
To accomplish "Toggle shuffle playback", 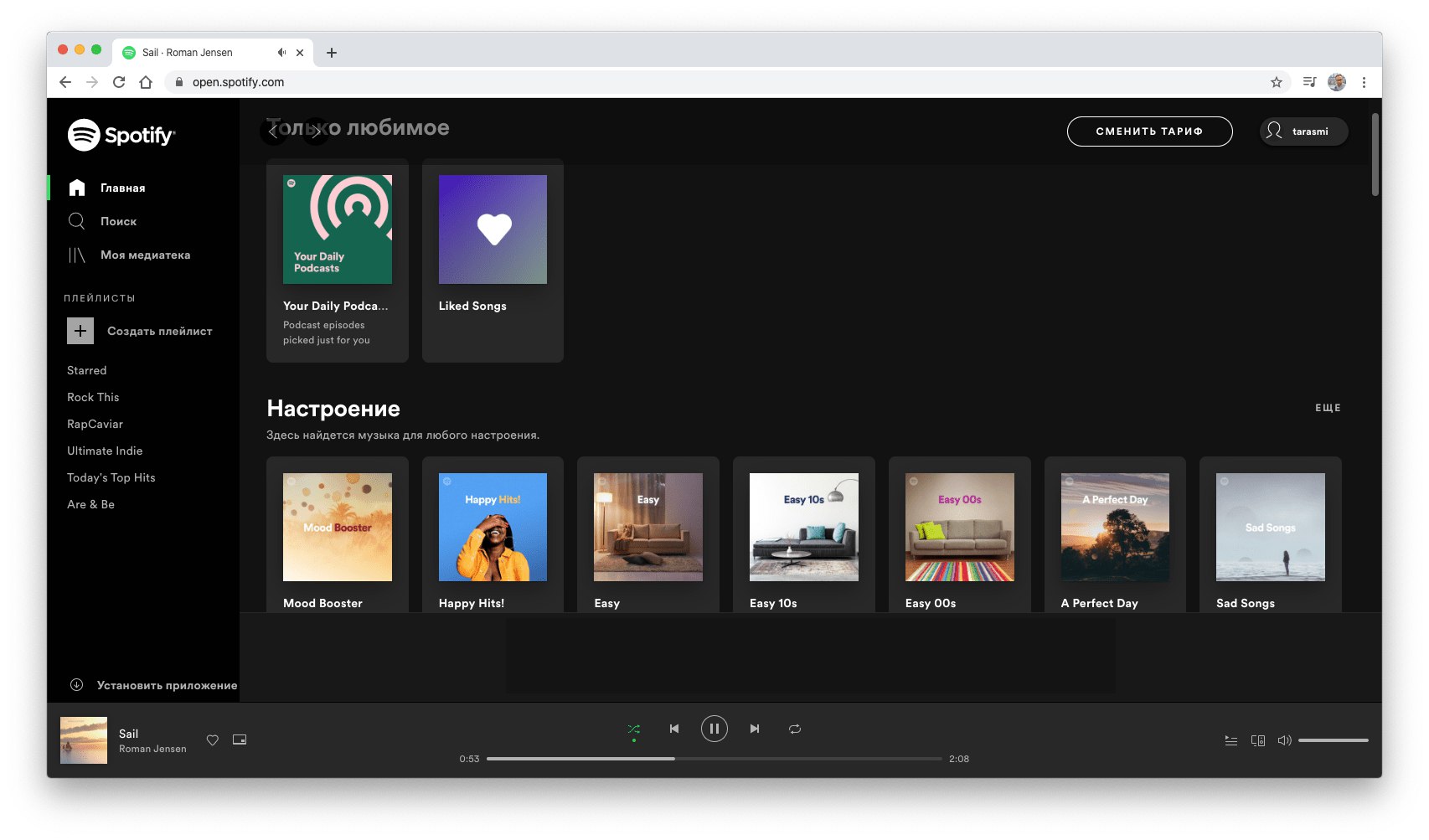I will tap(634, 729).
